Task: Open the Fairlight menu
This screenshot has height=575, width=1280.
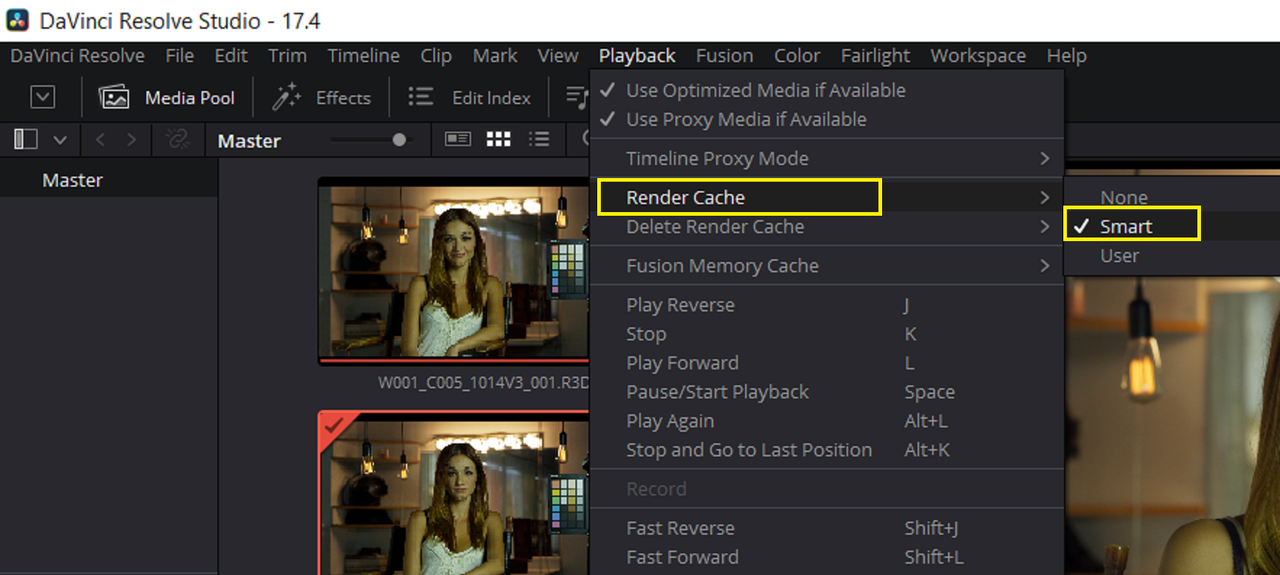Action: pyautogui.click(x=875, y=56)
